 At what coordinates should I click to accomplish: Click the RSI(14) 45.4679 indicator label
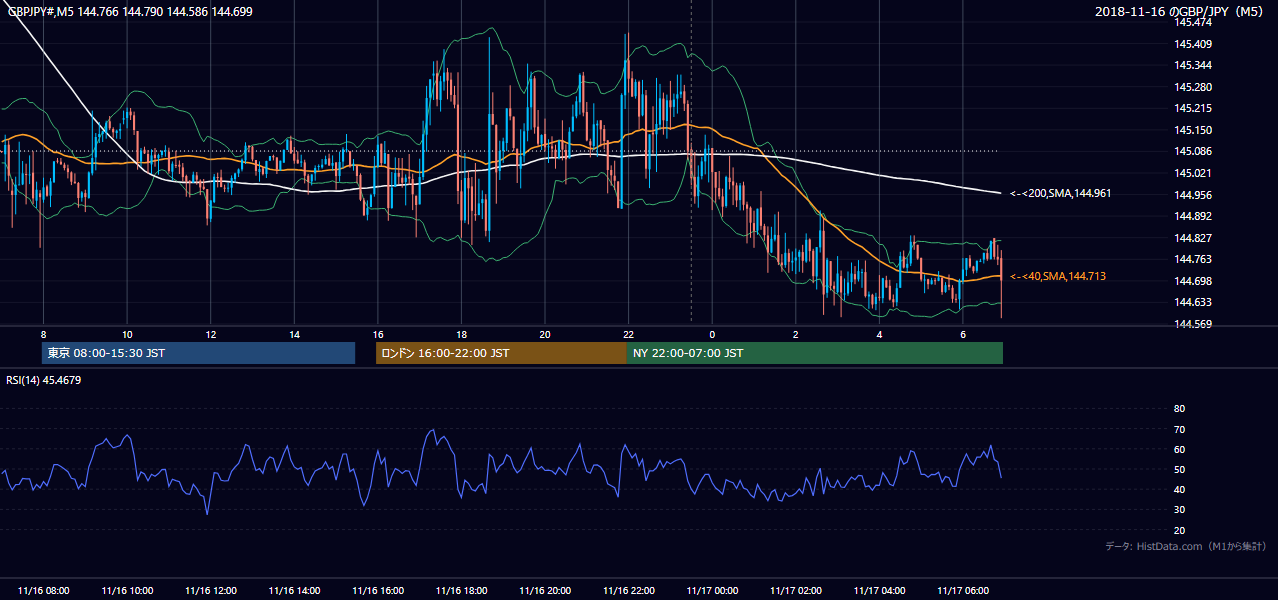[x=44, y=380]
